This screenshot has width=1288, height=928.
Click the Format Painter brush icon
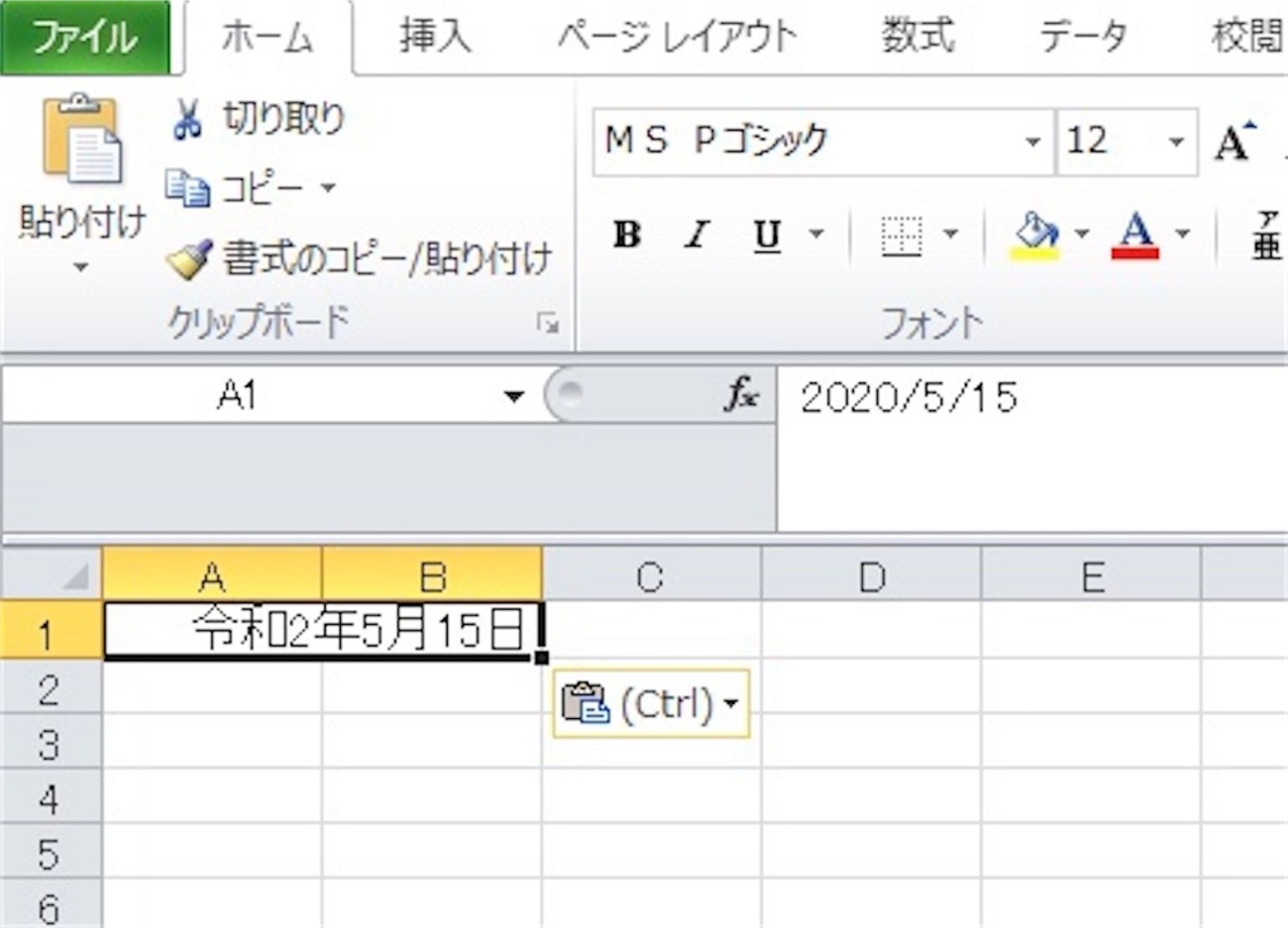click(188, 258)
